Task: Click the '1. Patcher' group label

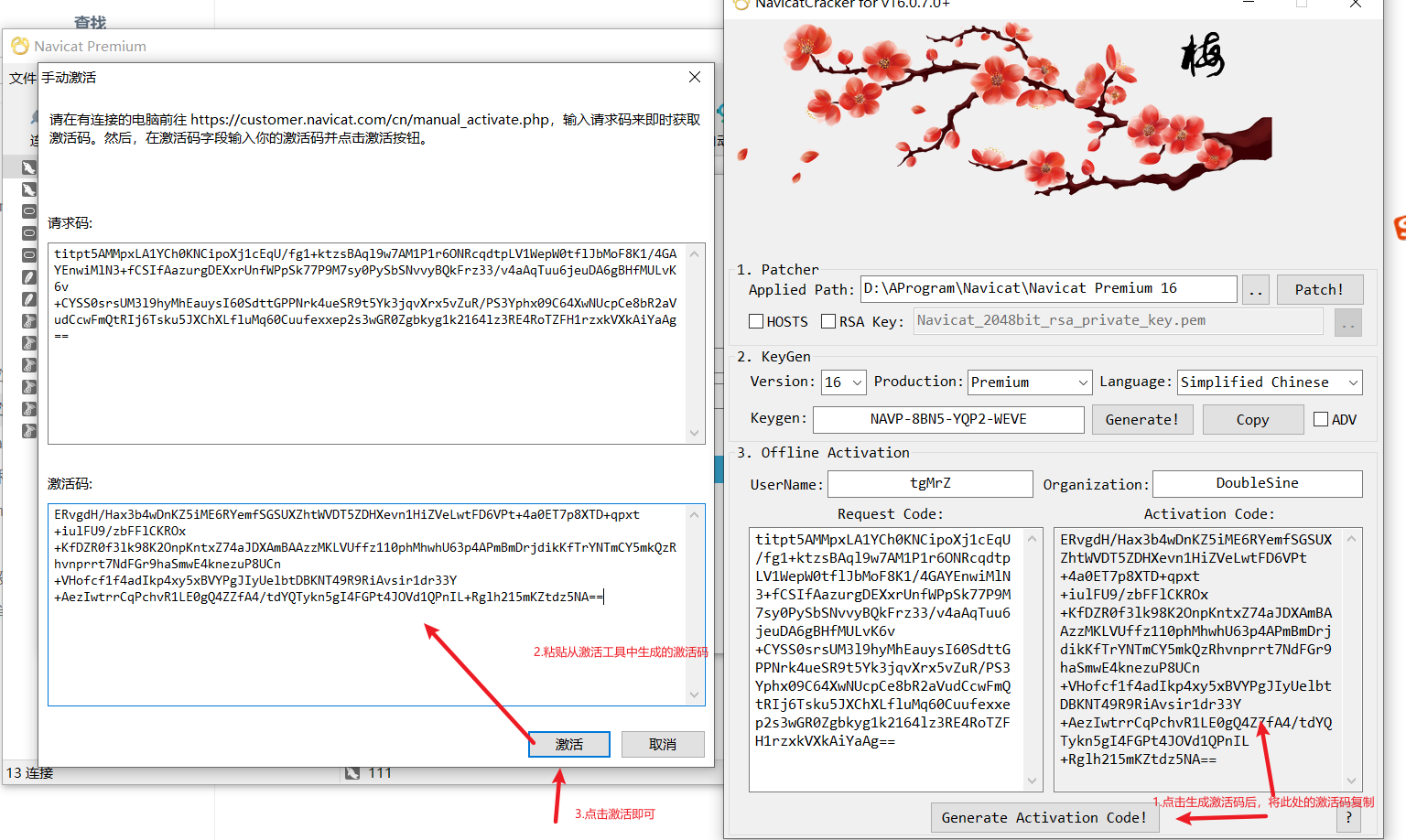Action: tap(778, 270)
